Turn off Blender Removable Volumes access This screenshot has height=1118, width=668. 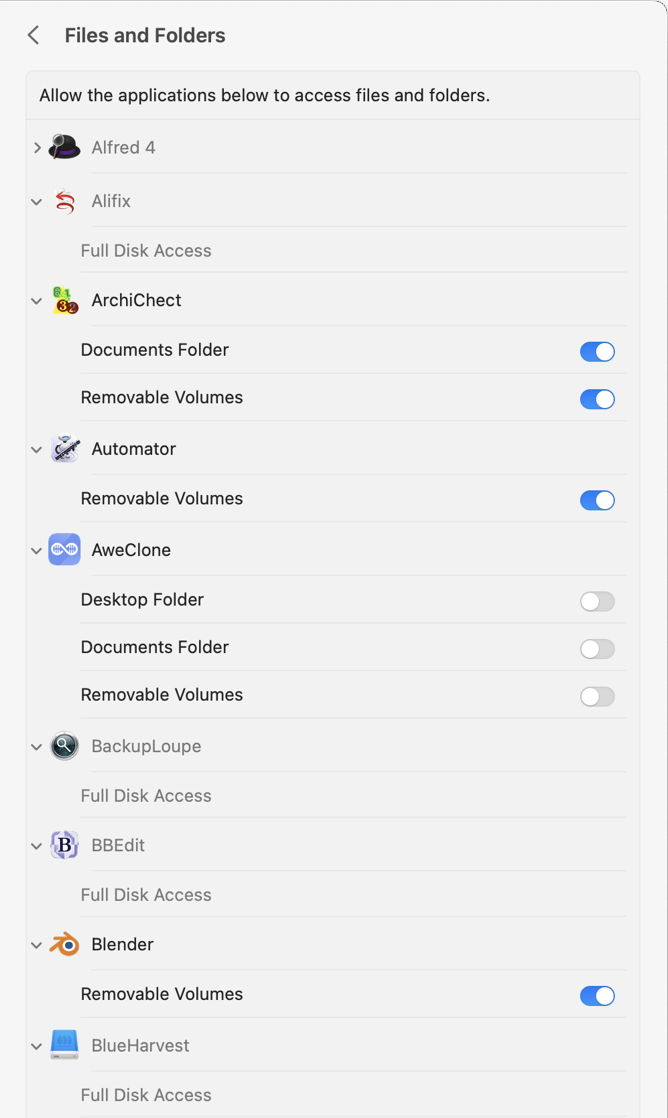597,995
